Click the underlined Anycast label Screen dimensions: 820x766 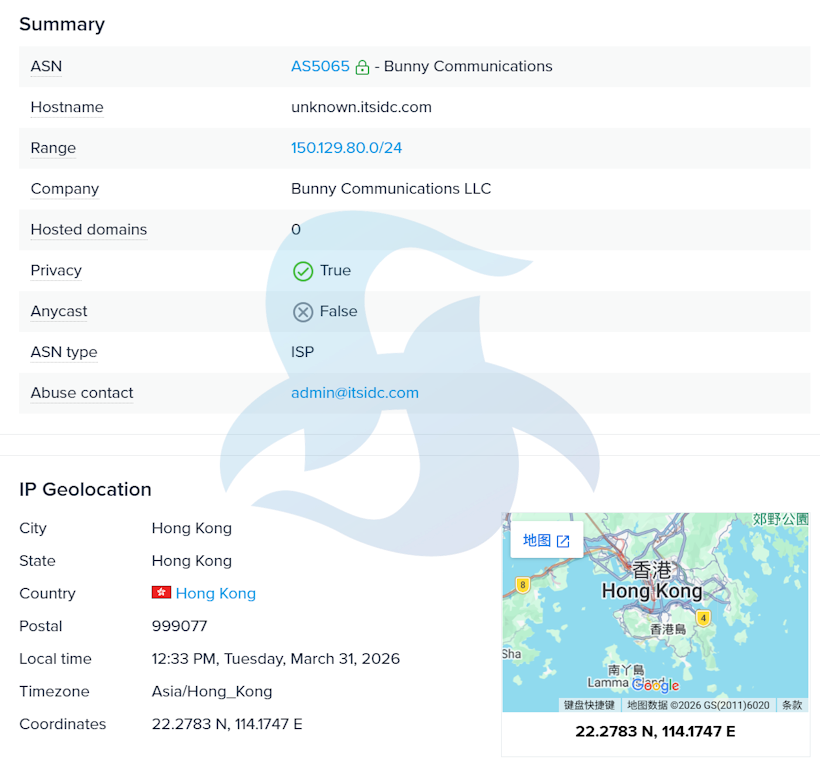[x=59, y=311]
